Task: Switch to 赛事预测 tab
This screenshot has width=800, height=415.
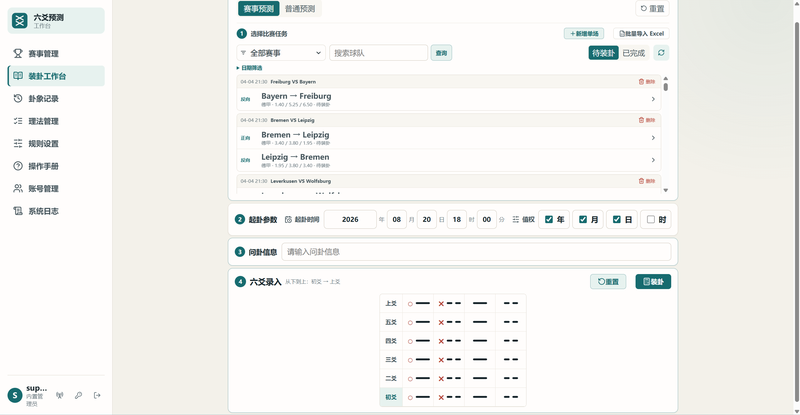Action: pyautogui.click(x=259, y=9)
